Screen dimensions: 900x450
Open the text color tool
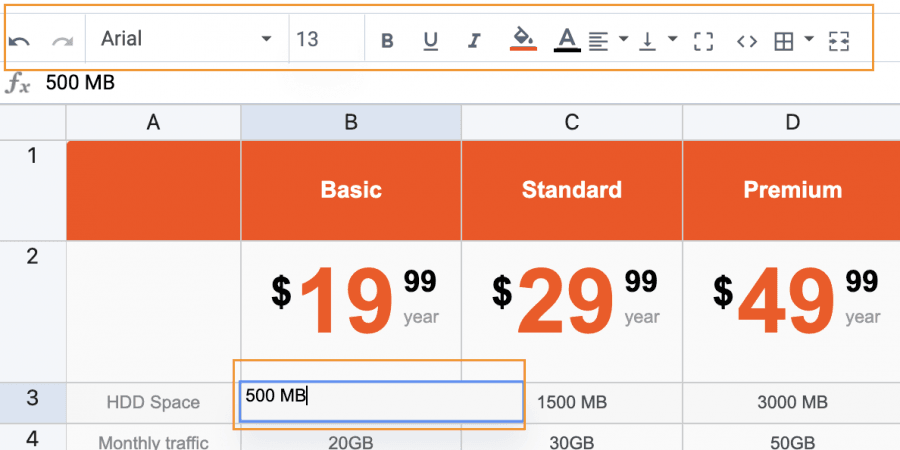click(x=567, y=40)
